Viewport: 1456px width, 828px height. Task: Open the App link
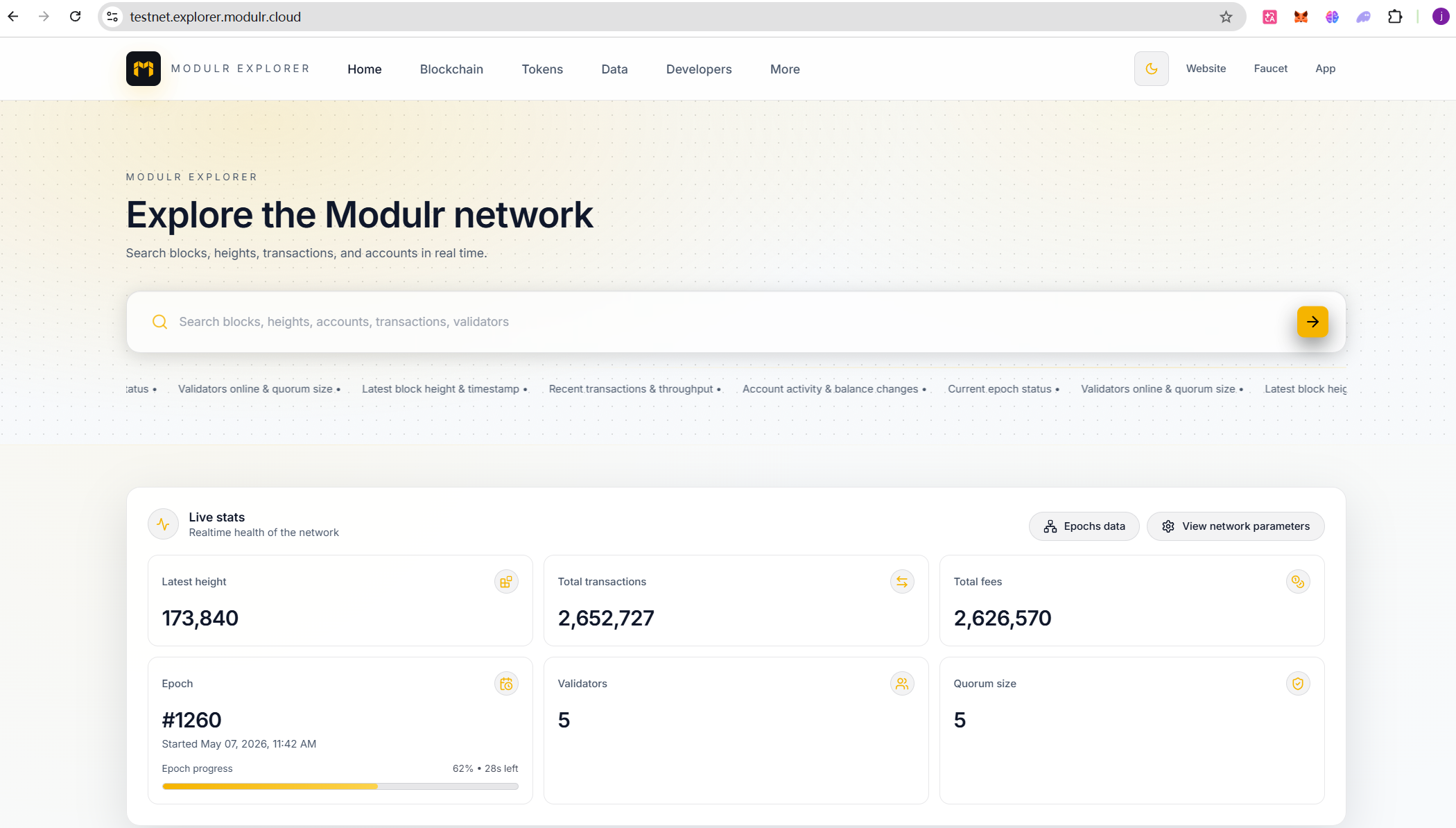point(1325,69)
